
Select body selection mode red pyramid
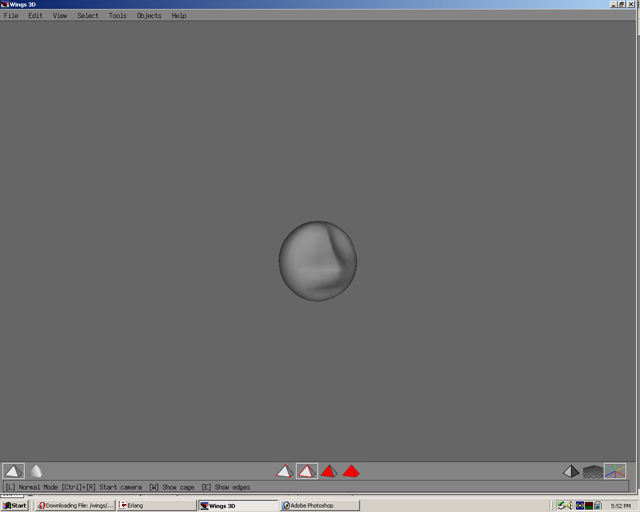pos(351,471)
